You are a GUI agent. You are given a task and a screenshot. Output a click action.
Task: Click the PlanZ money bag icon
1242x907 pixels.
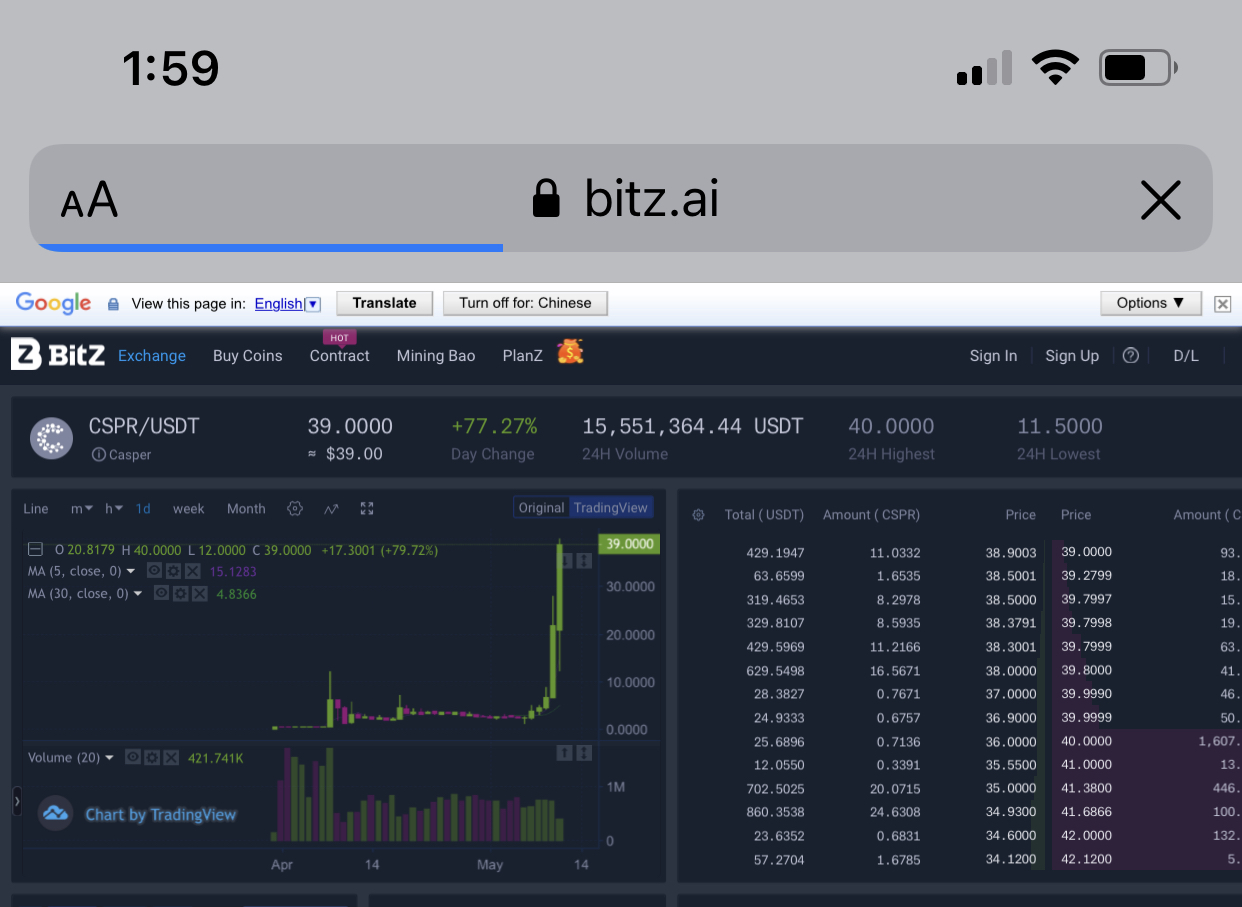[570, 352]
